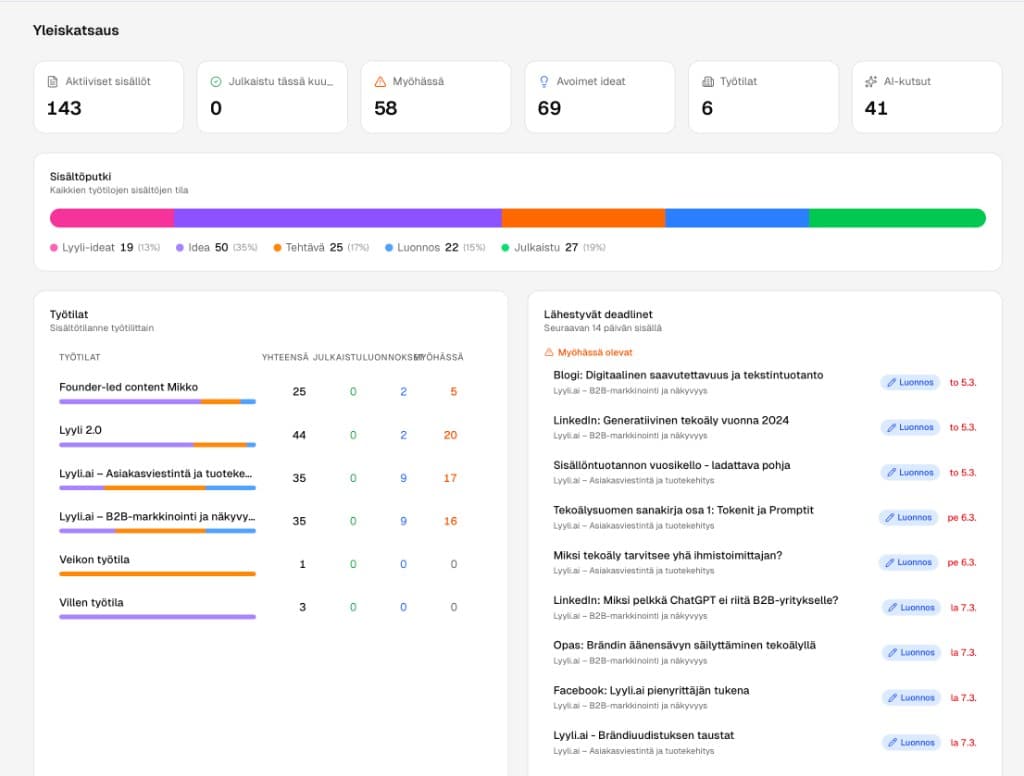Image resolution: width=1024 pixels, height=776 pixels.
Task: Click the pink Lyyli-ideat pipeline segment
Action: (x=112, y=218)
